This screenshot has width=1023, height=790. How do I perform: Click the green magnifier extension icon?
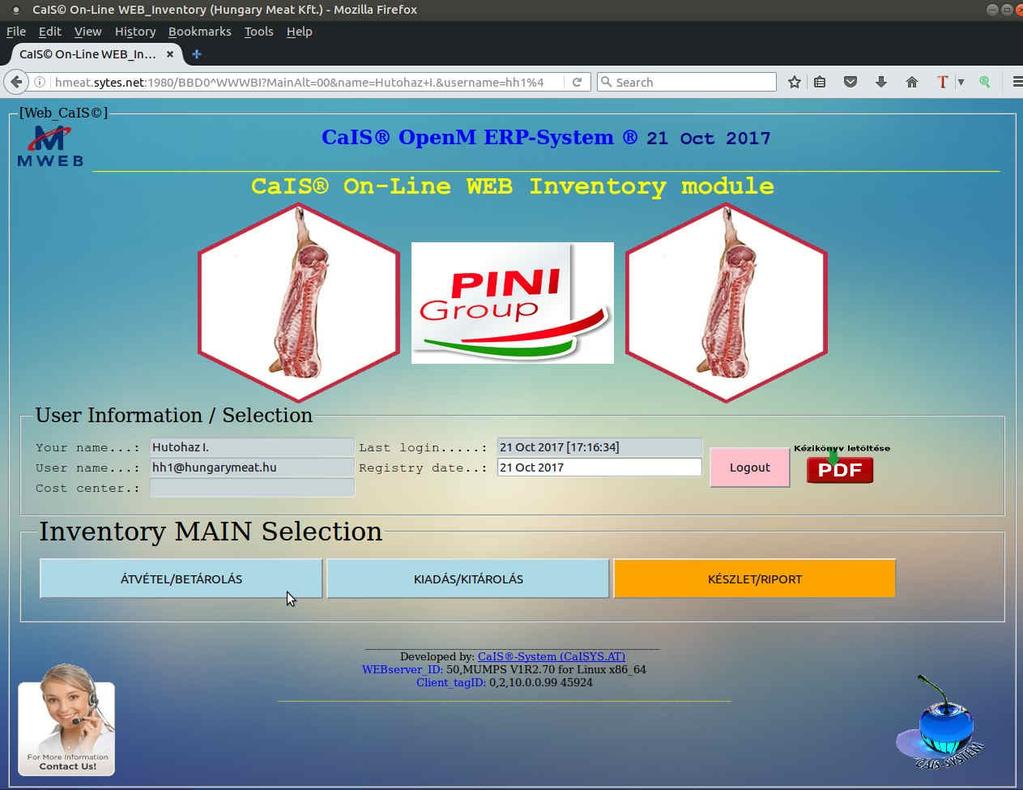point(985,82)
